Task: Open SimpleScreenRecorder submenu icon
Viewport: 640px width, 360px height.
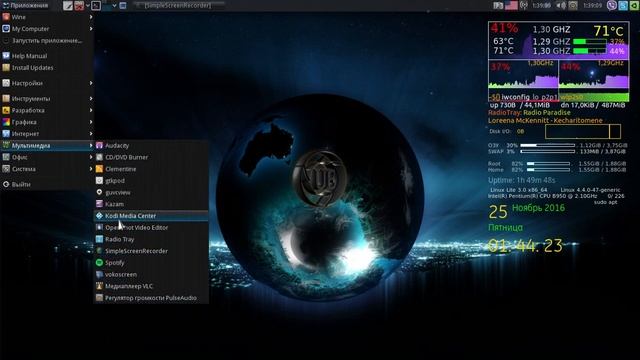Action: [x=99, y=251]
